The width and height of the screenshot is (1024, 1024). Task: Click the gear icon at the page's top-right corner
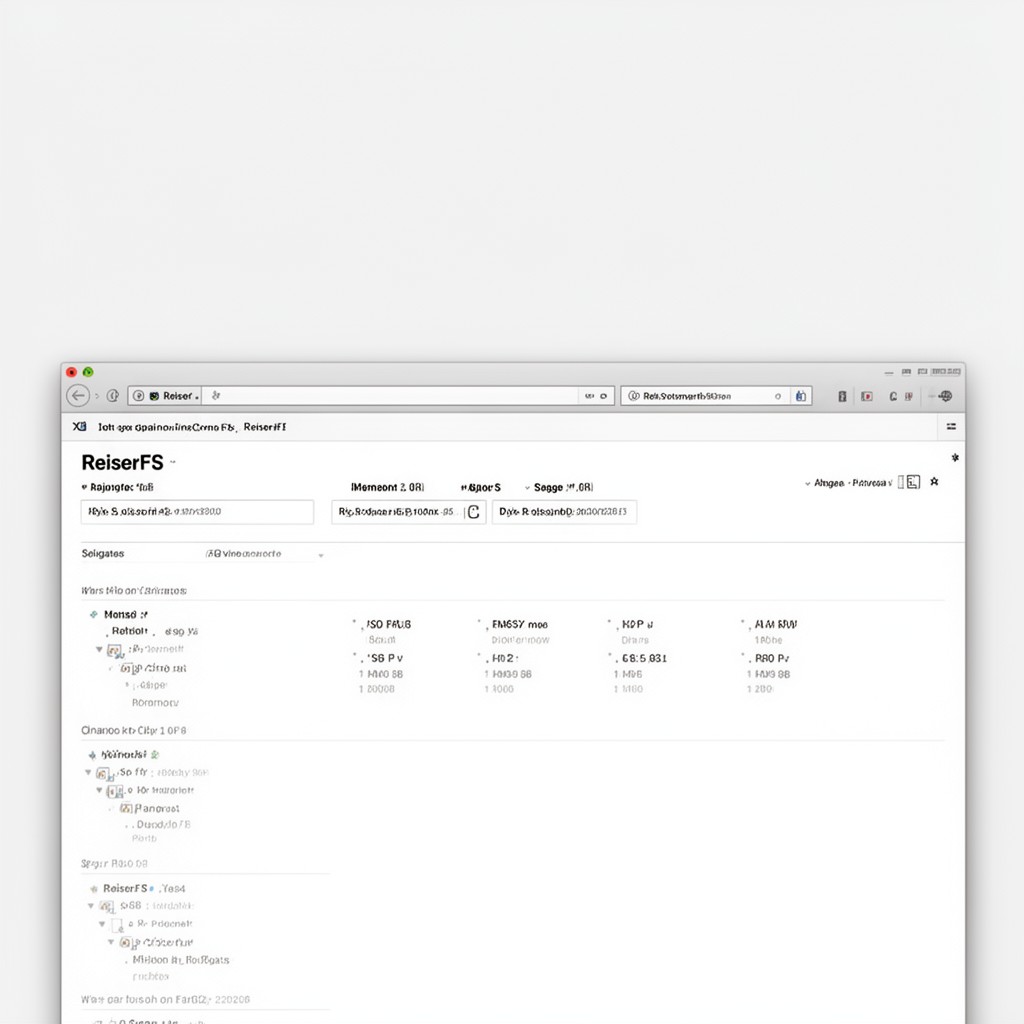pyautogui.click(x=955, y=458)
